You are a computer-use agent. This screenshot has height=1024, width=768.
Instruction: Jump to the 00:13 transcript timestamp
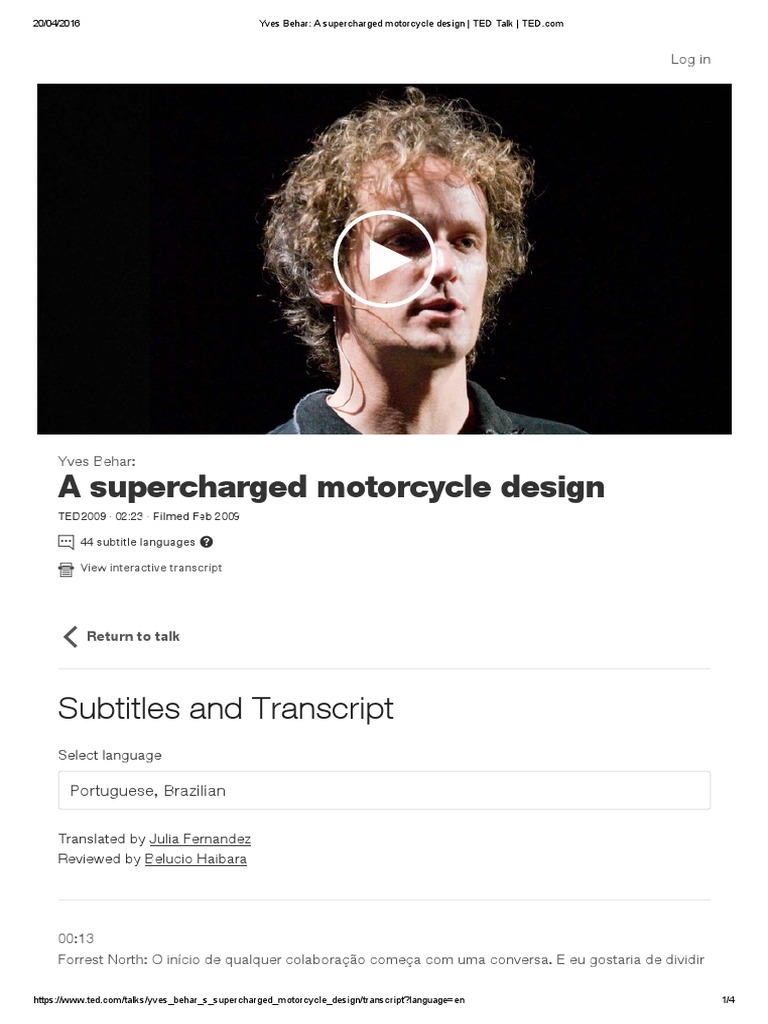[76, 938]
